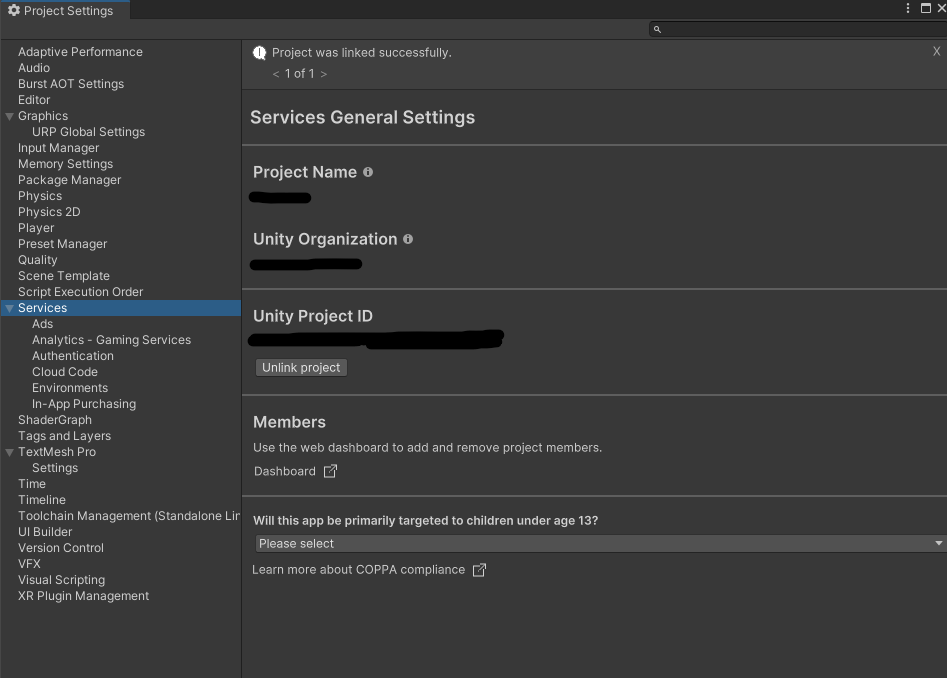Viewport: 947px width, 678px height.
Task: Select Physics 2D settings
Action: point(49,212)
